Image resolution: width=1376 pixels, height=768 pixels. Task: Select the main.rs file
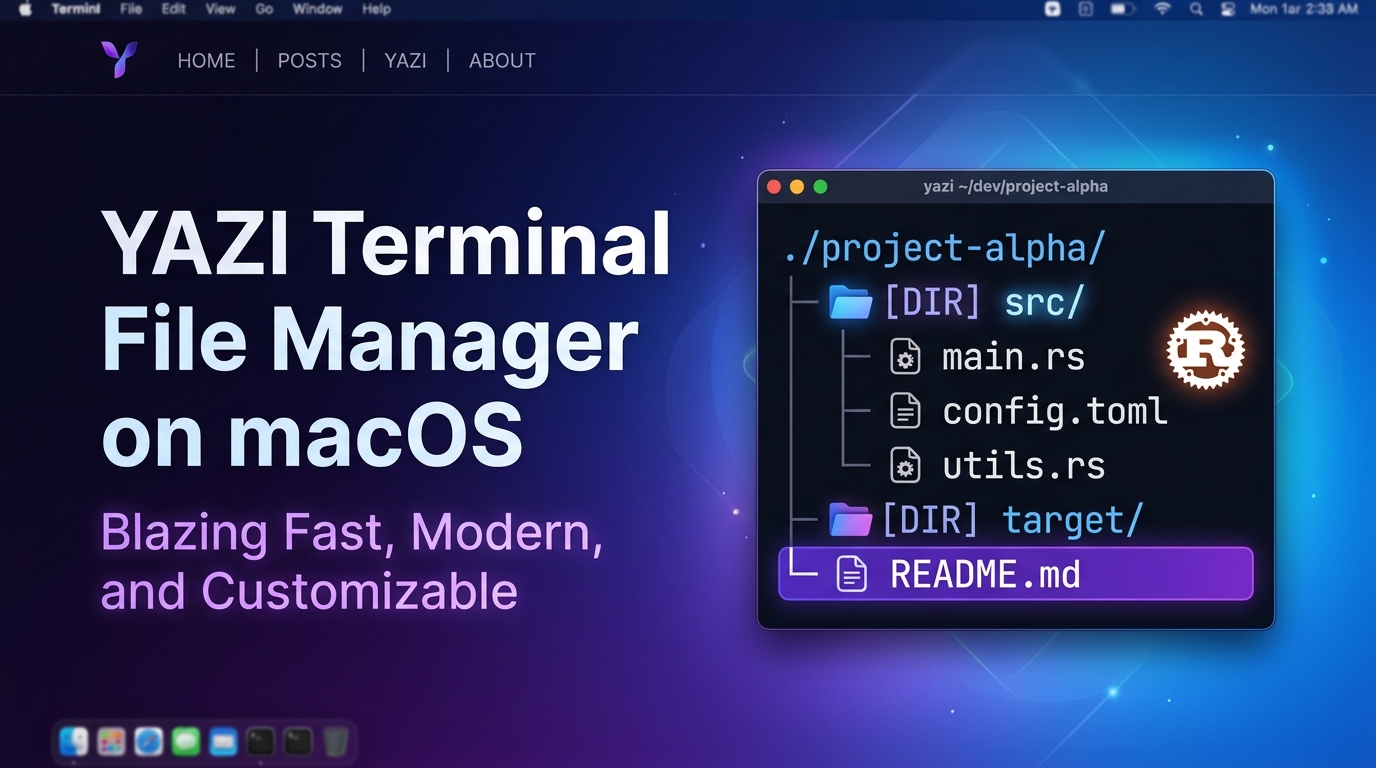(x=1013, y=358)
